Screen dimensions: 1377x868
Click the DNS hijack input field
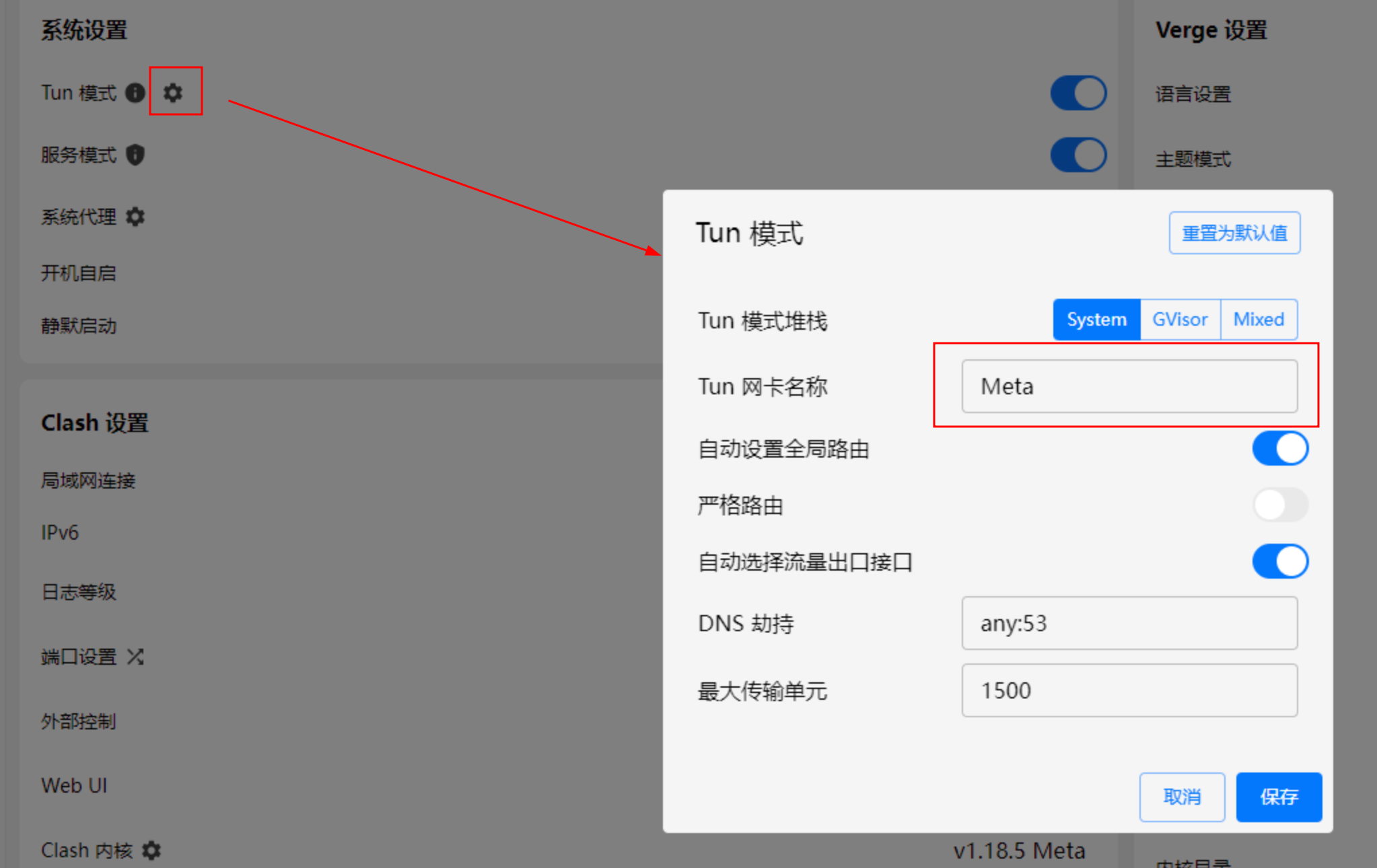[1129, 623]
